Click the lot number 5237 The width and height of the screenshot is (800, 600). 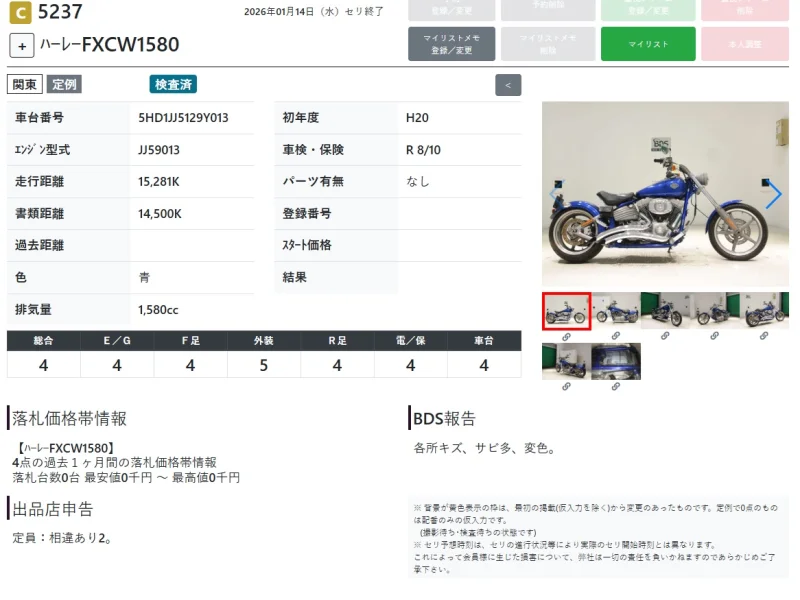pos(60,12)
